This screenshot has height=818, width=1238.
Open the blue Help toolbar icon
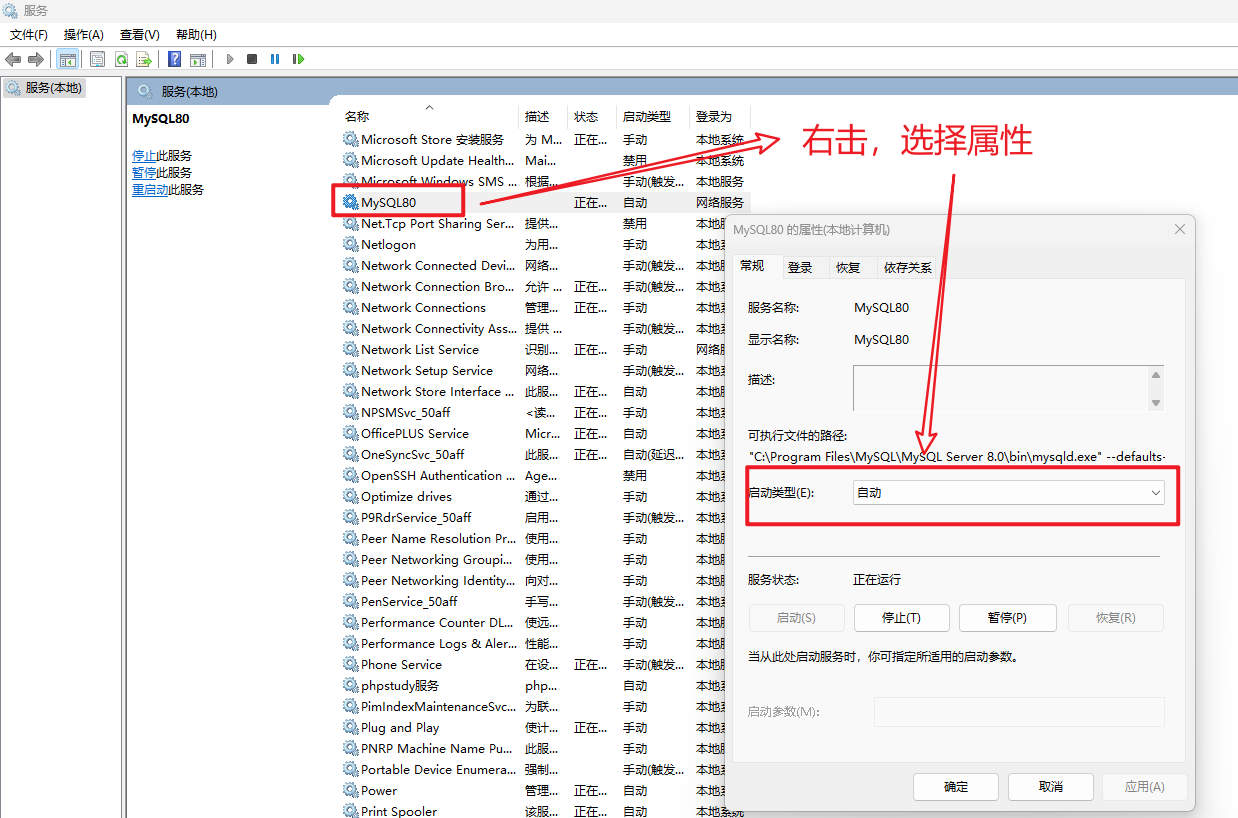pyautogui.click(x=174, y=59)
